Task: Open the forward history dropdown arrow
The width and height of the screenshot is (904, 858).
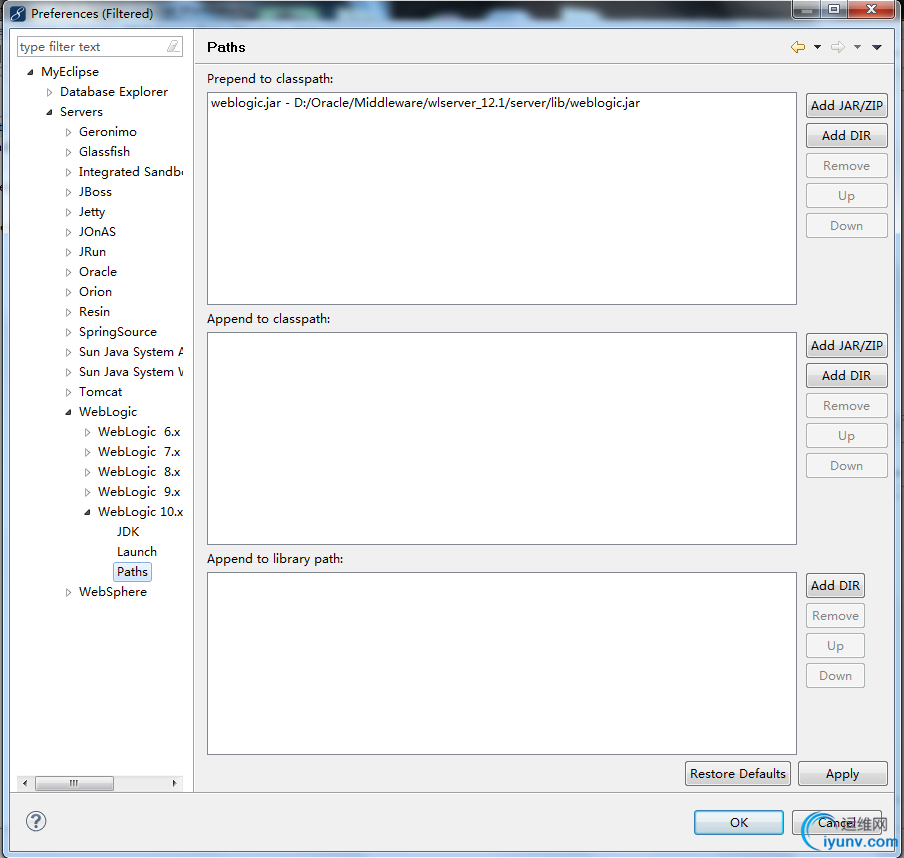Action: point(857,47)
